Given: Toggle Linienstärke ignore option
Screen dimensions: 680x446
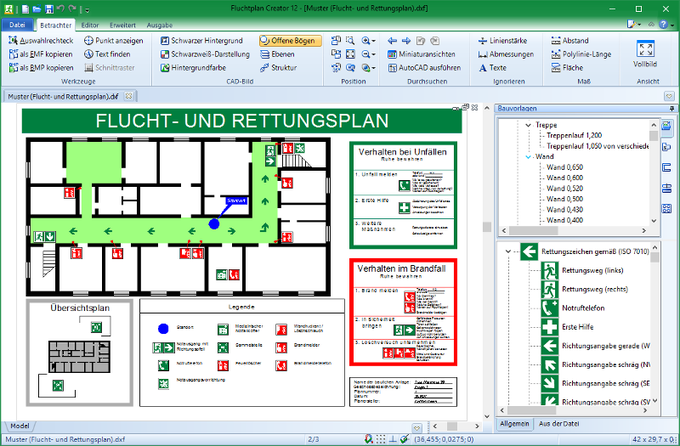Looking at the screenshot, I should click(503, 41).
